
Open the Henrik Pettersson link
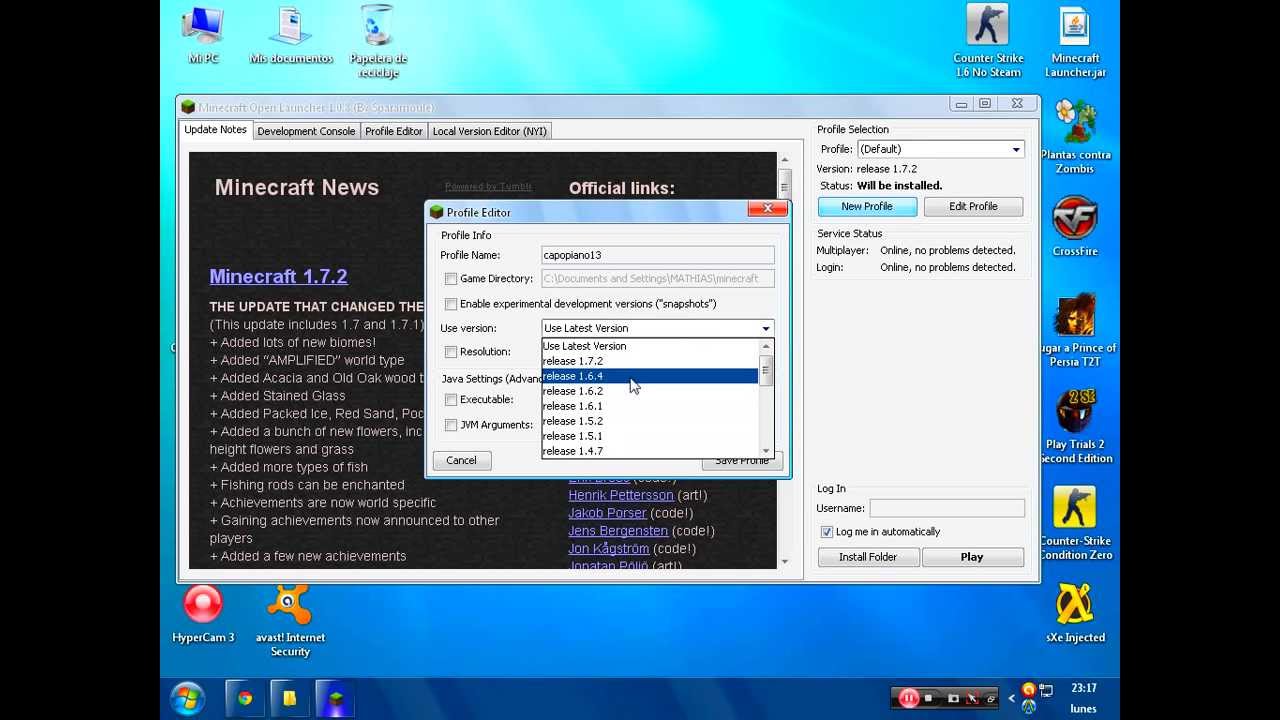coord(621,495)
